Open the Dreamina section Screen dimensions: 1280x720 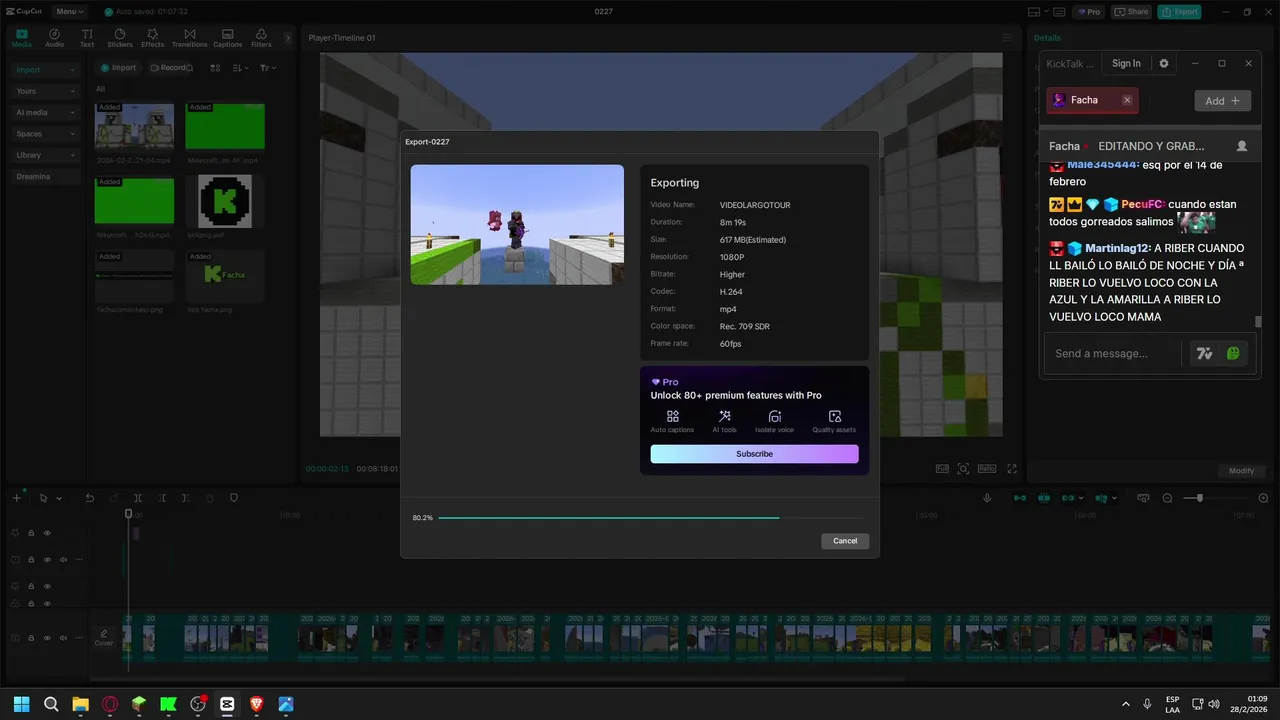tap(45, 176)
